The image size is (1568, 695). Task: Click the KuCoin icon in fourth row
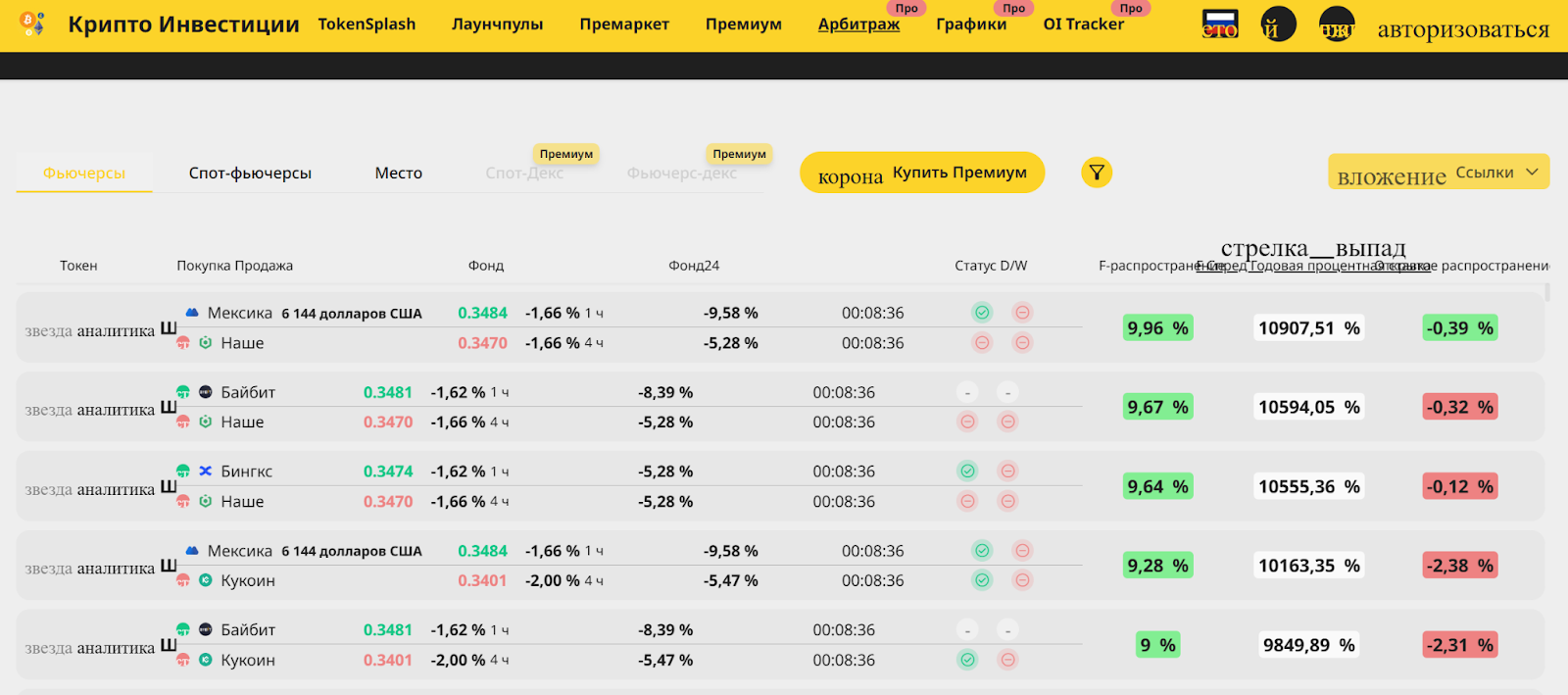point(206,580)
